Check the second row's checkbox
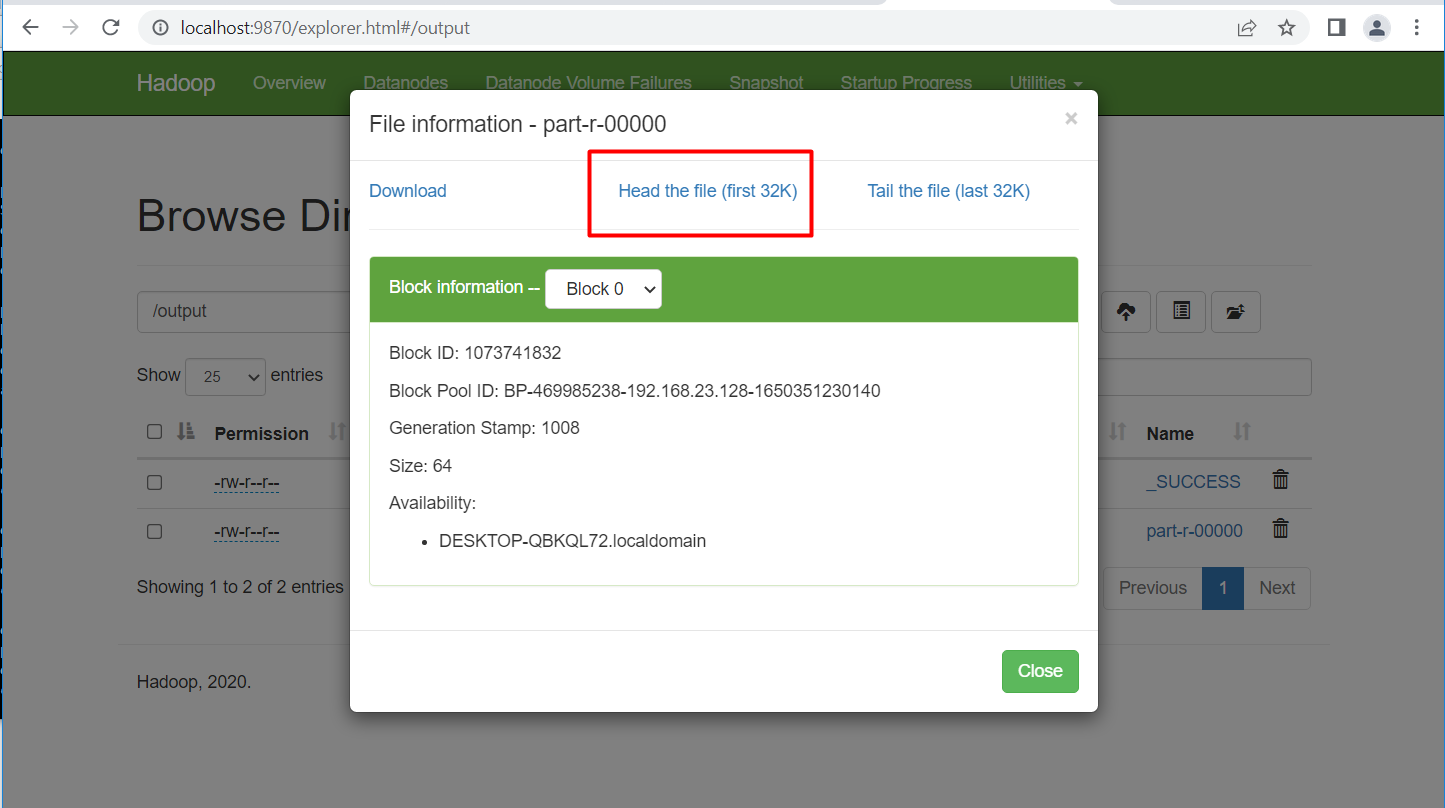 click(154, 531)
